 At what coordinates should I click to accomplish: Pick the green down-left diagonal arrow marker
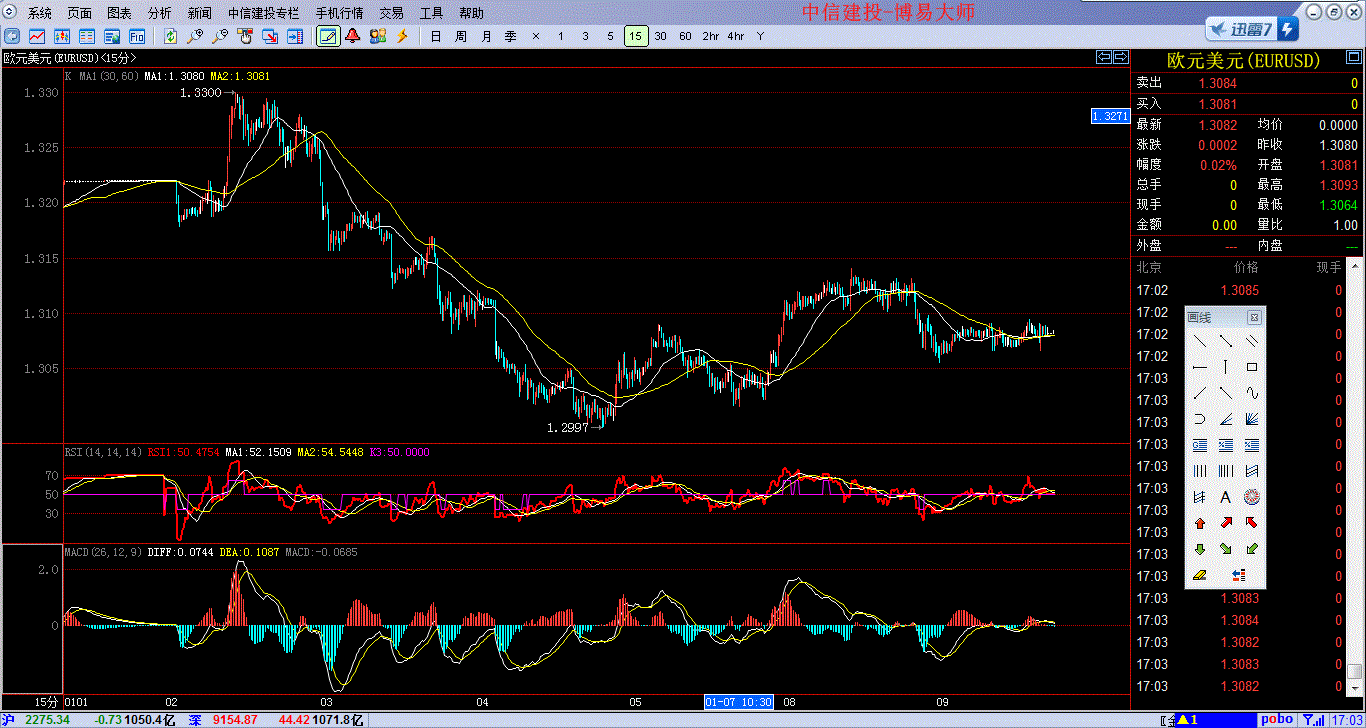click(1251, 549)
